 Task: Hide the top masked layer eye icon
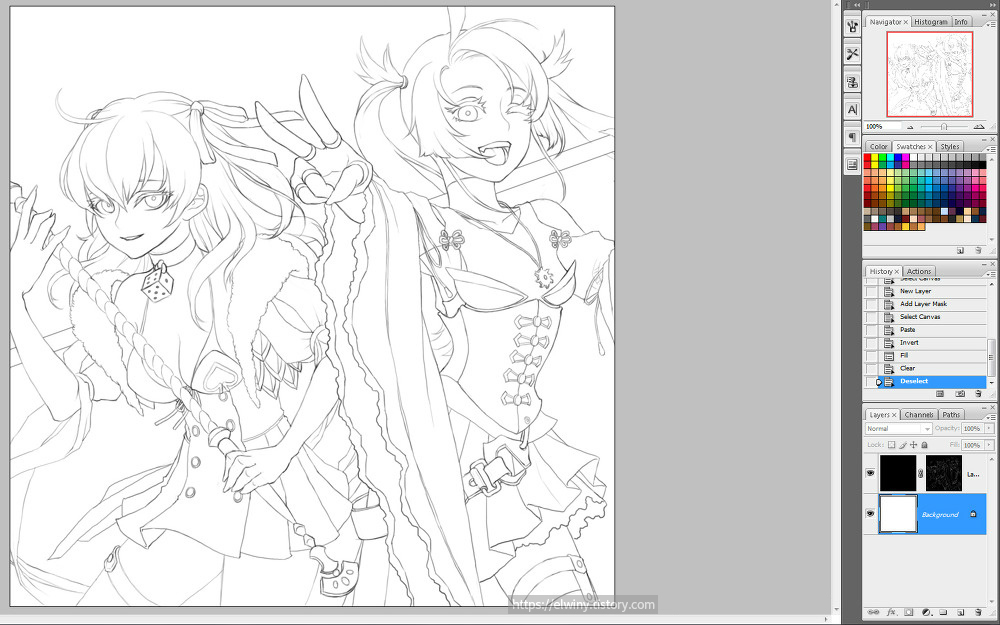click(870, 473)
